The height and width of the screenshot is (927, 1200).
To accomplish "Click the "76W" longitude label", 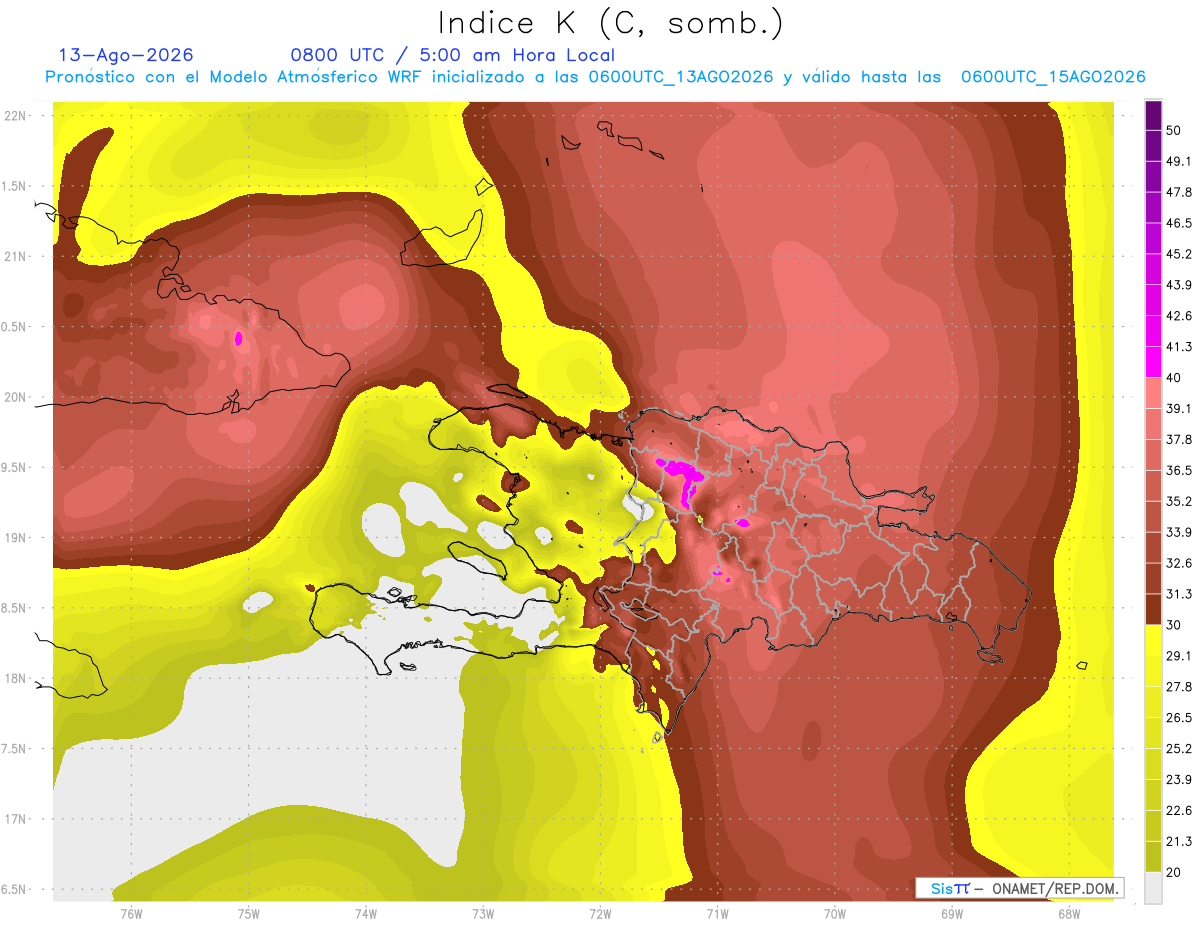I will [131, 913].
